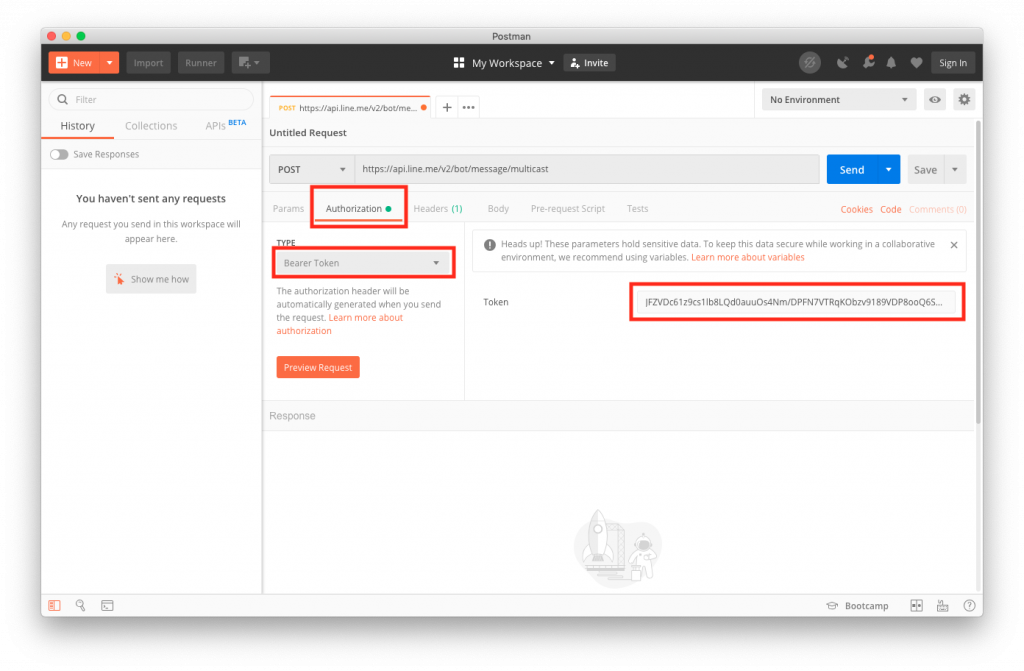The height and width of the screenshot is (671, 1024).
Task: Click the new window icon button
Action: point(250,63)
